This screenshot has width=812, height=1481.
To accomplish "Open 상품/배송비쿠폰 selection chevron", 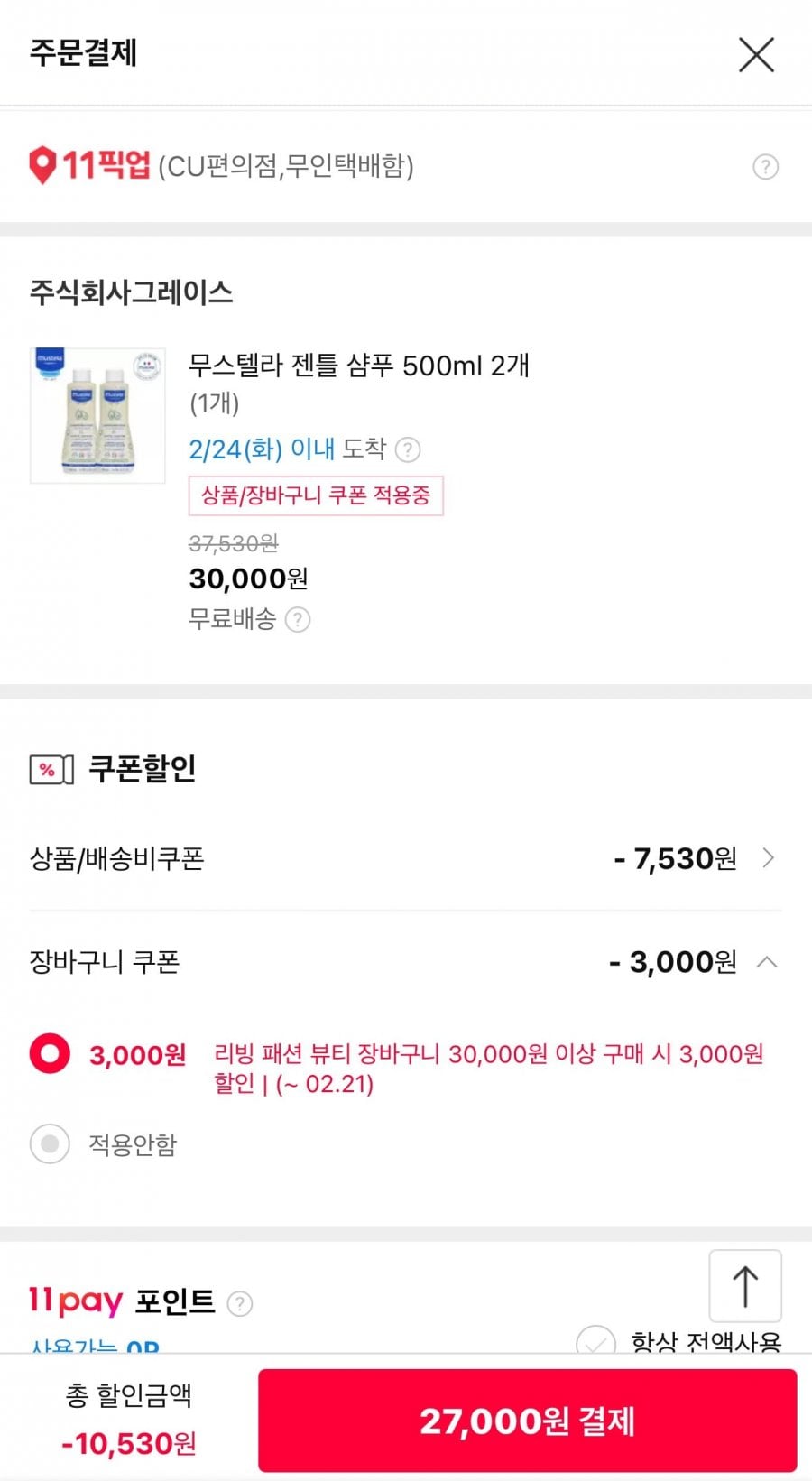I will (x=768, y=858).
